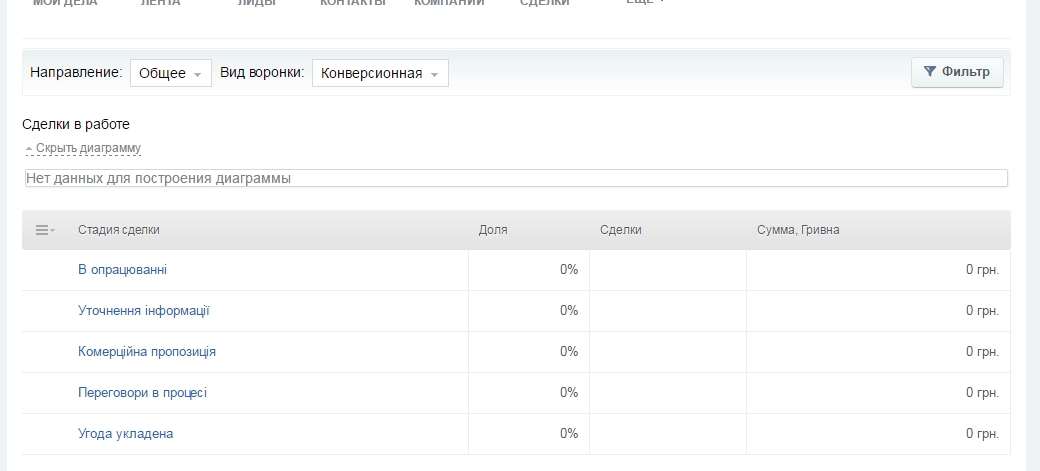
Task: Click the Доля column header
Action: tap(493, 230)
